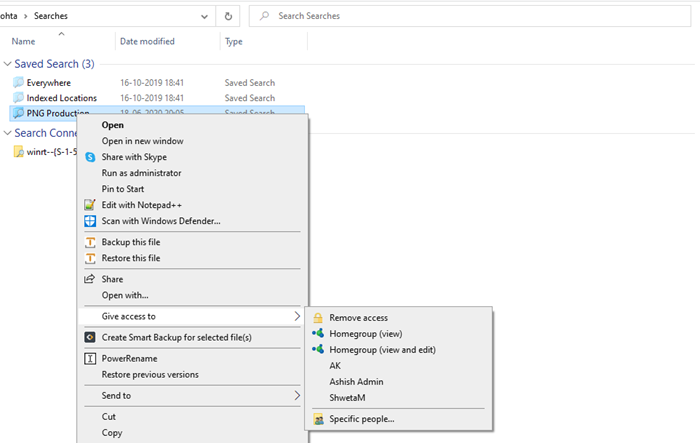Viewport: 700px width, 443px height.
Task: Select the Everywhere row name
Action: (x=49, y=83)
